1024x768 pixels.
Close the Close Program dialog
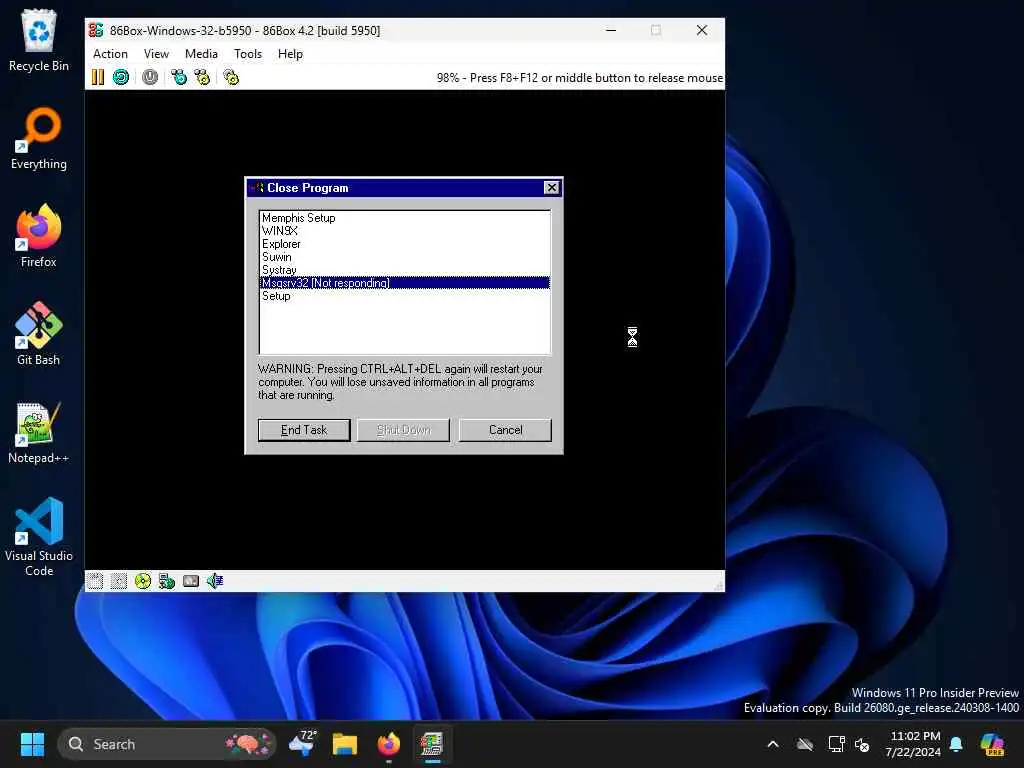[552, 188]
